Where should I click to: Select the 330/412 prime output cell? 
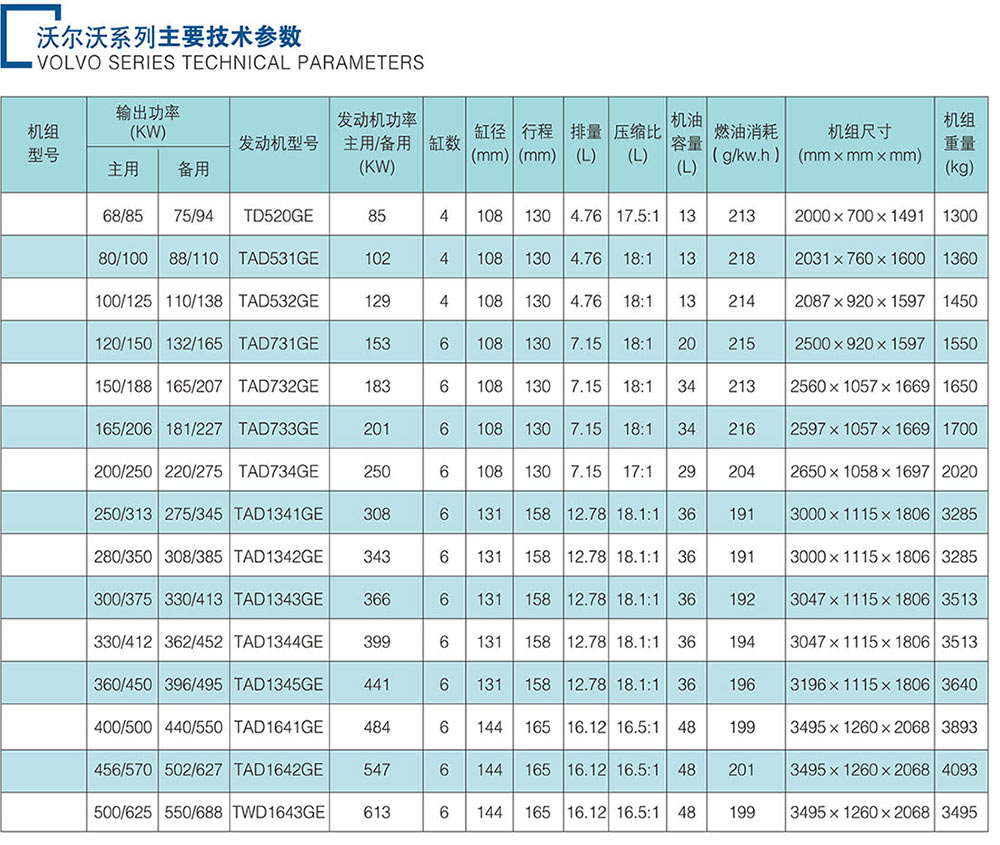click(x=123, y=642)
